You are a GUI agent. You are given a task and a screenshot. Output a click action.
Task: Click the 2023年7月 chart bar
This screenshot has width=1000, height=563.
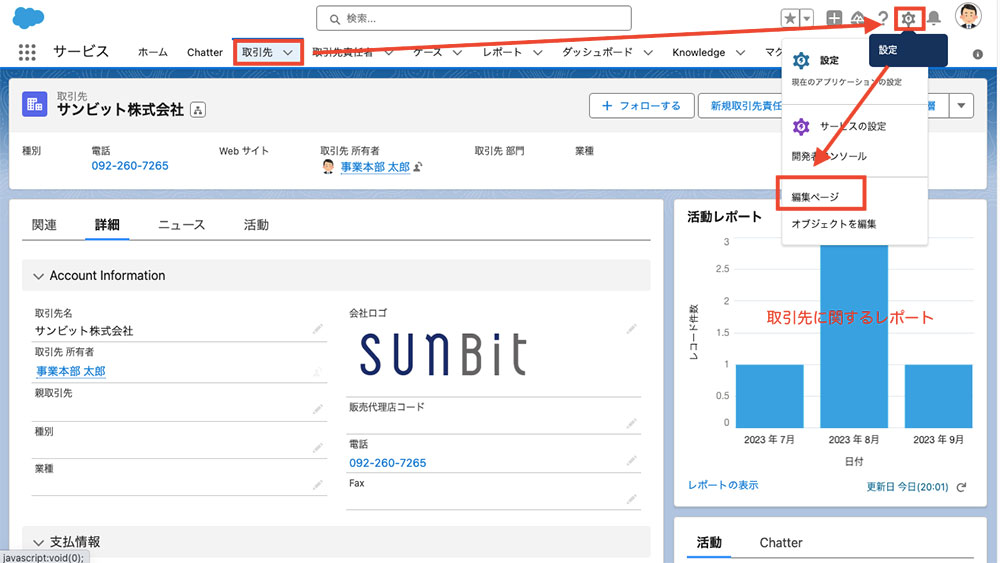tap(769, 396)
